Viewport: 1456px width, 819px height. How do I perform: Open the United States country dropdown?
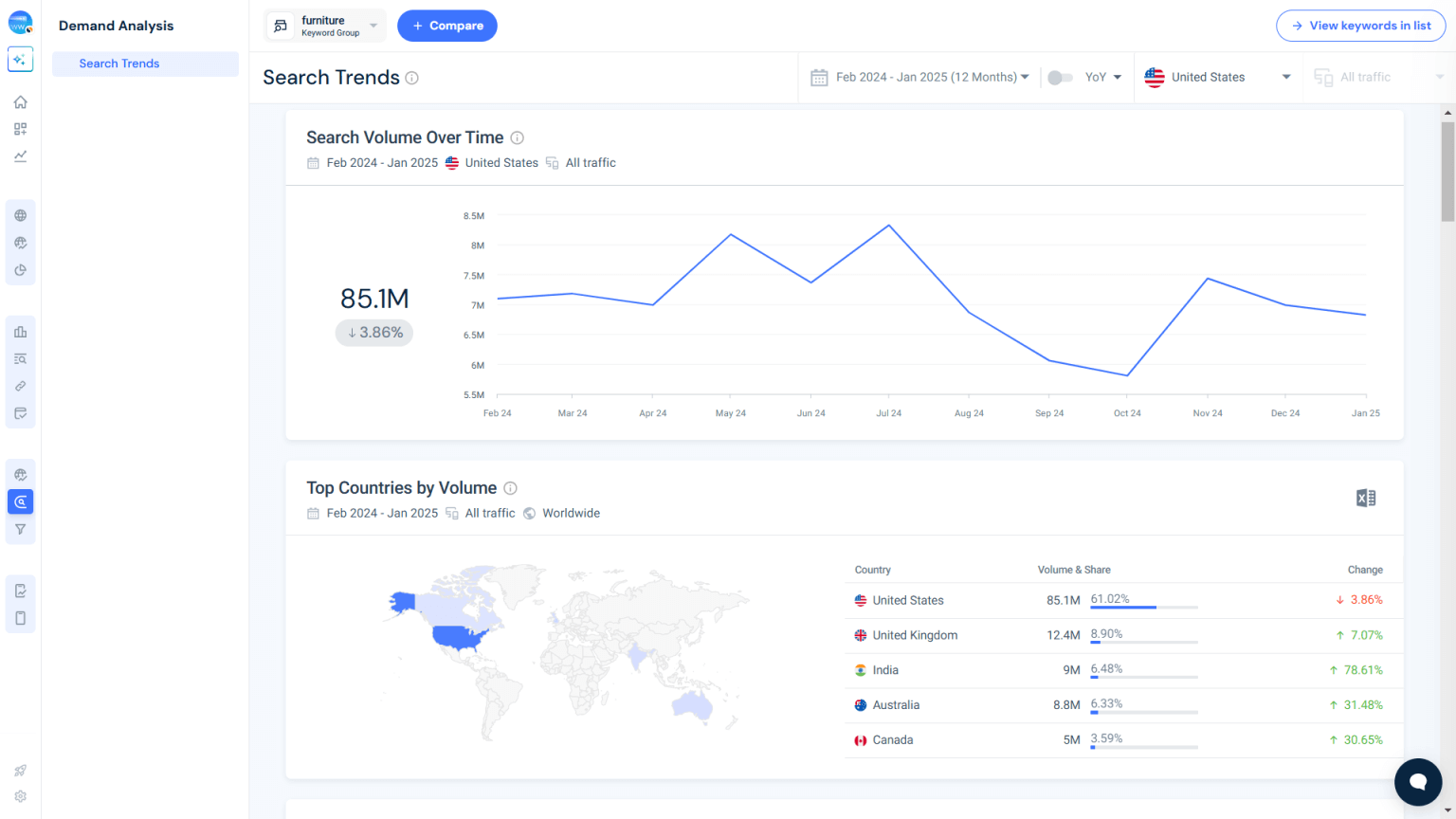point(1218,77)
